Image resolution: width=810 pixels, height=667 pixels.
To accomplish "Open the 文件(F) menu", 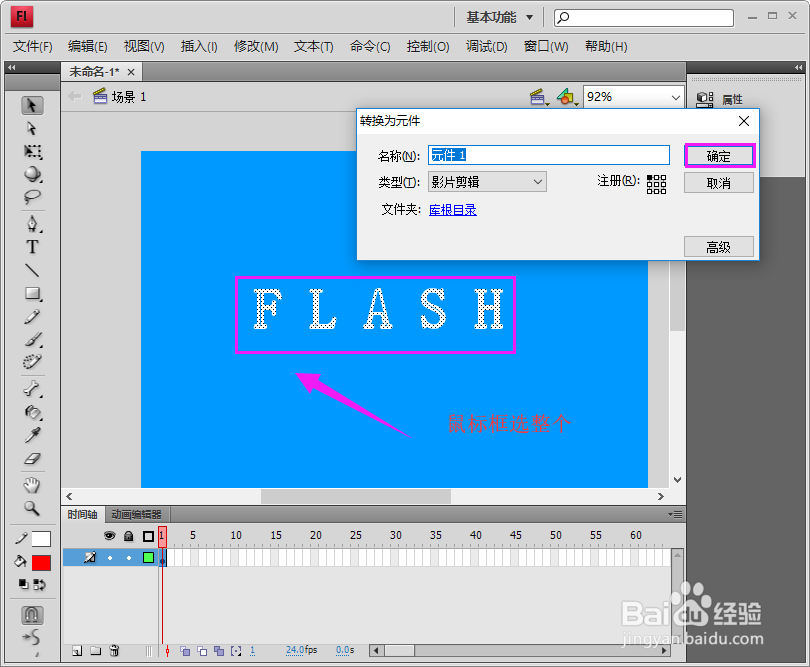I will (33, 46).
